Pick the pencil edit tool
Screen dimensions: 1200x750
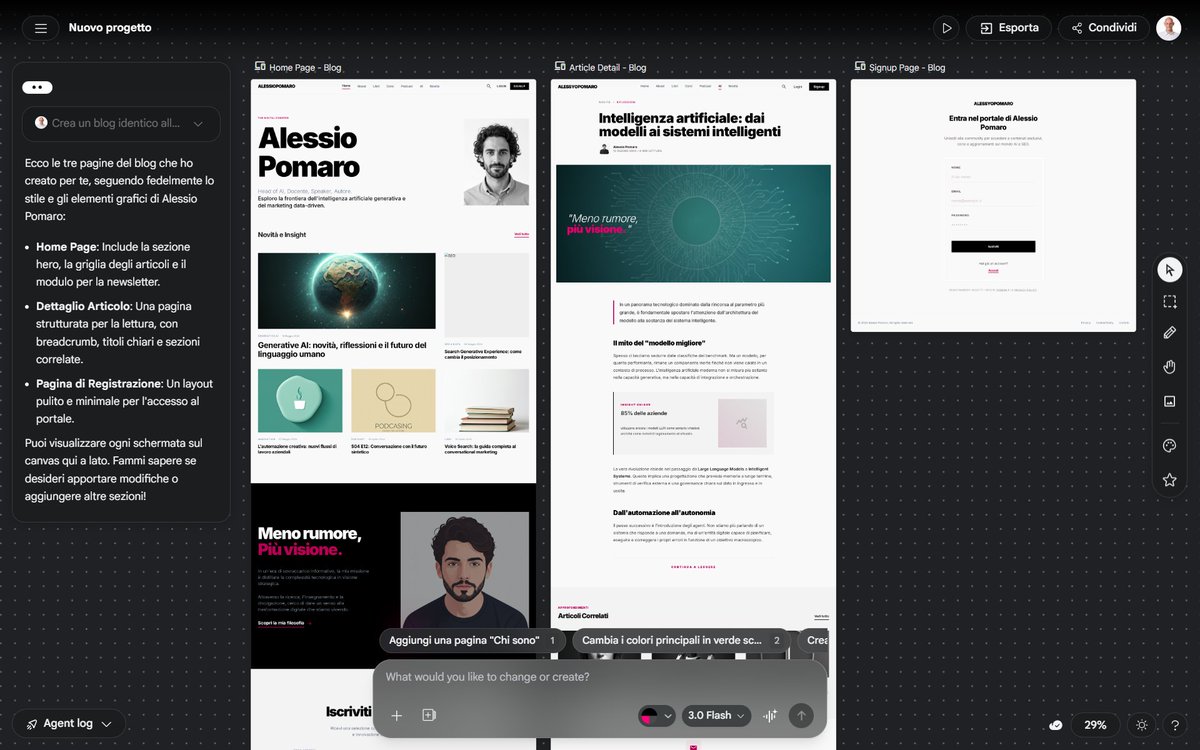click(1169, 333)
